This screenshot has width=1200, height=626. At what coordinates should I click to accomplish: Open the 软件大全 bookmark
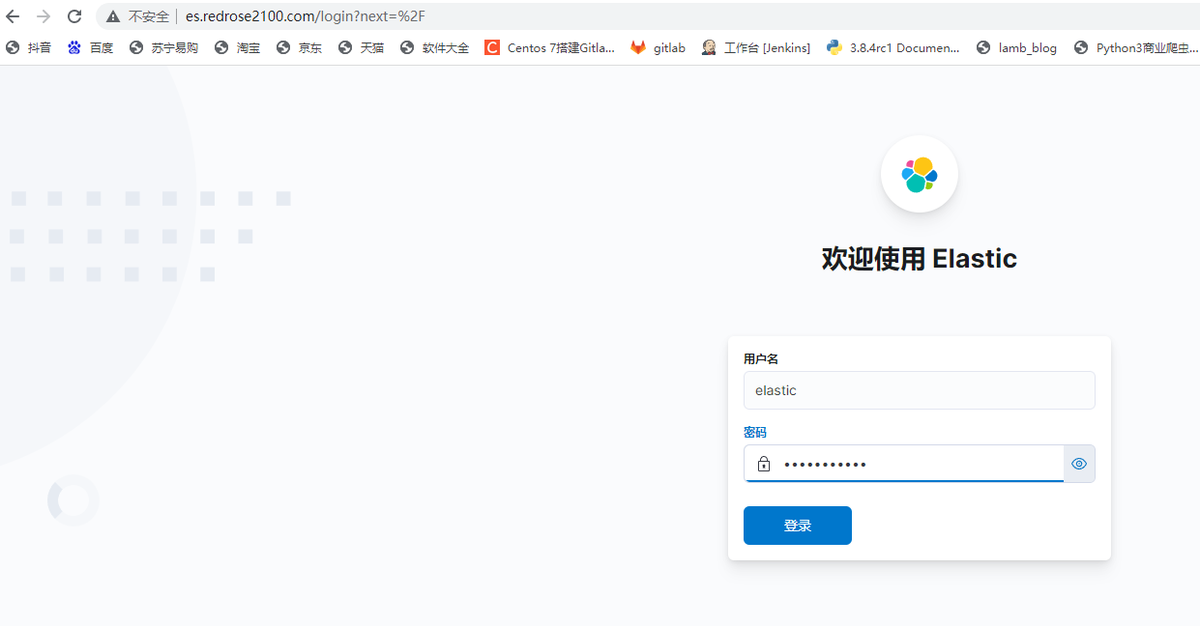coord(434,47)
